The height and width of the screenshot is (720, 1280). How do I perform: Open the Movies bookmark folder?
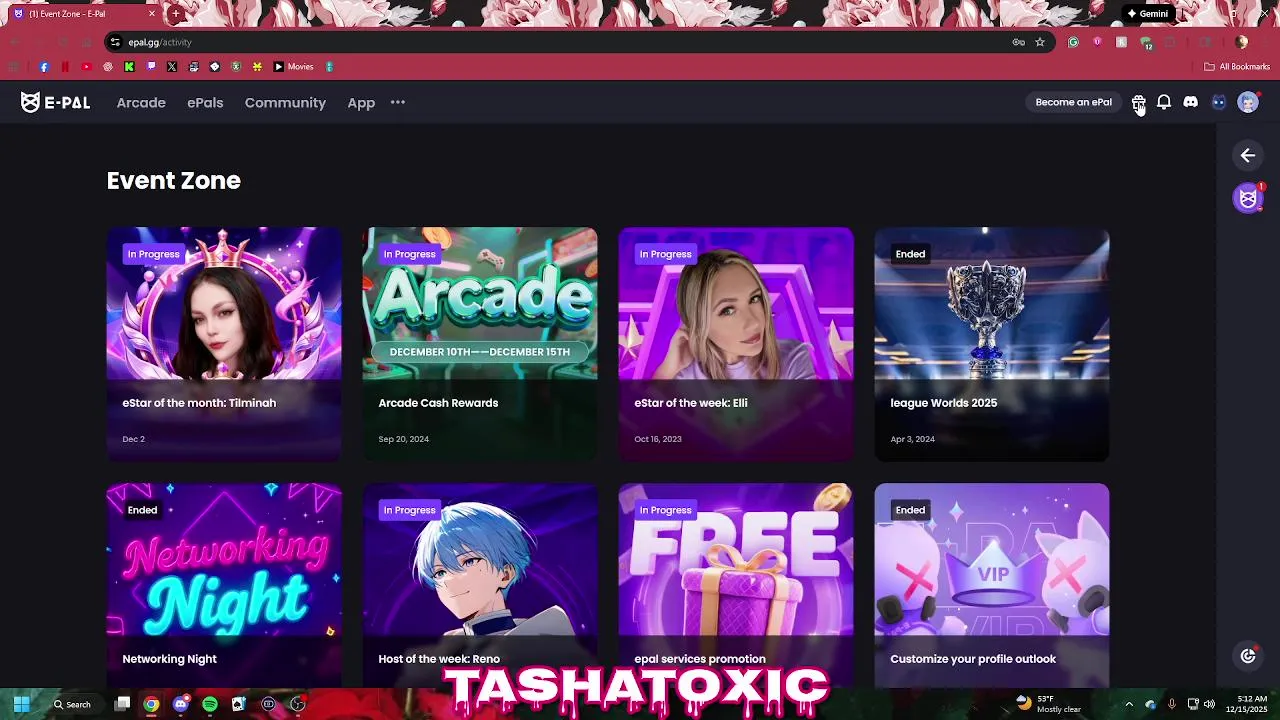293,67
